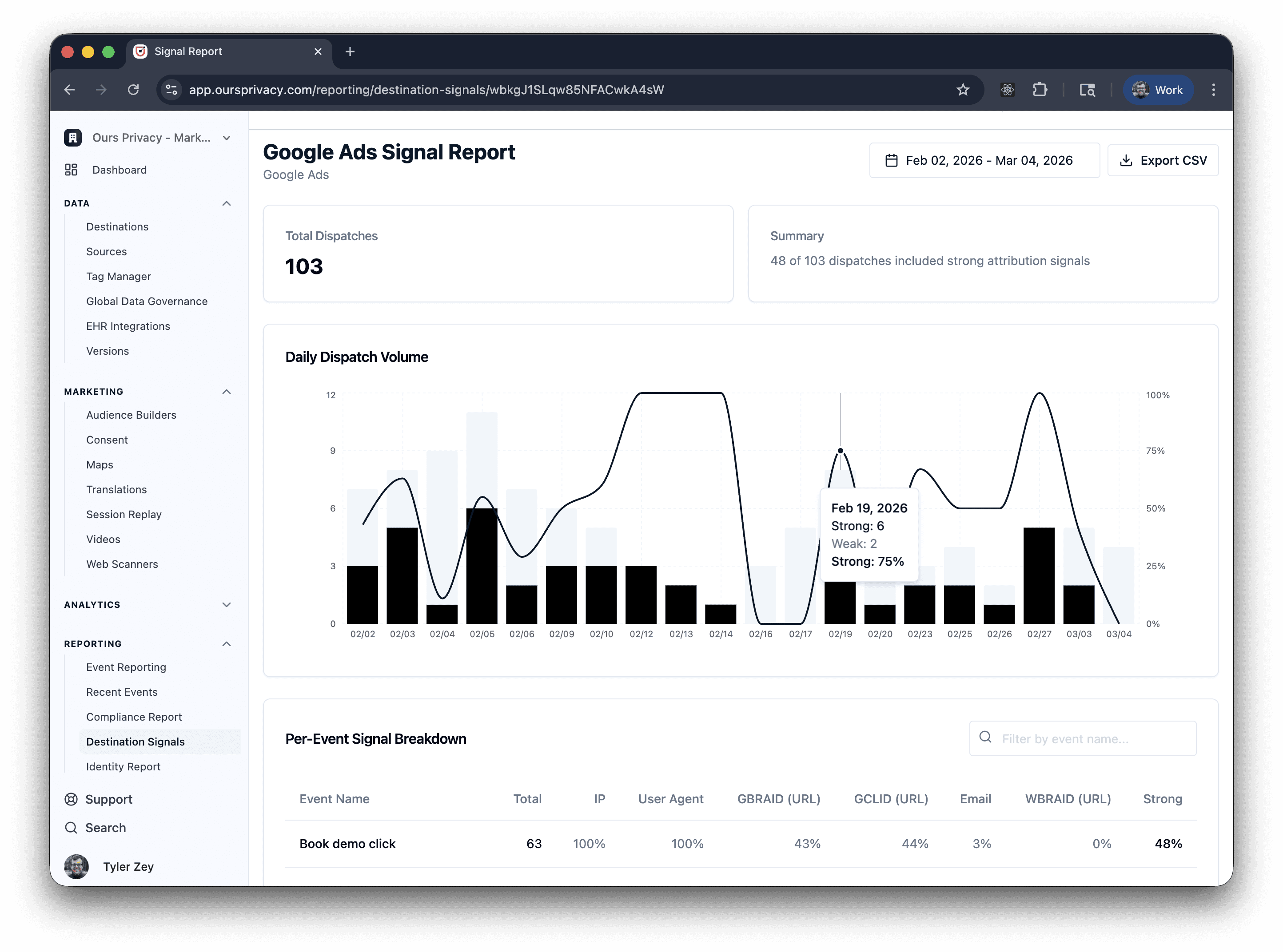
Task: Expand the ANALYTICS sidebar section
Action: pyautogui.click(x=227, y=604)
